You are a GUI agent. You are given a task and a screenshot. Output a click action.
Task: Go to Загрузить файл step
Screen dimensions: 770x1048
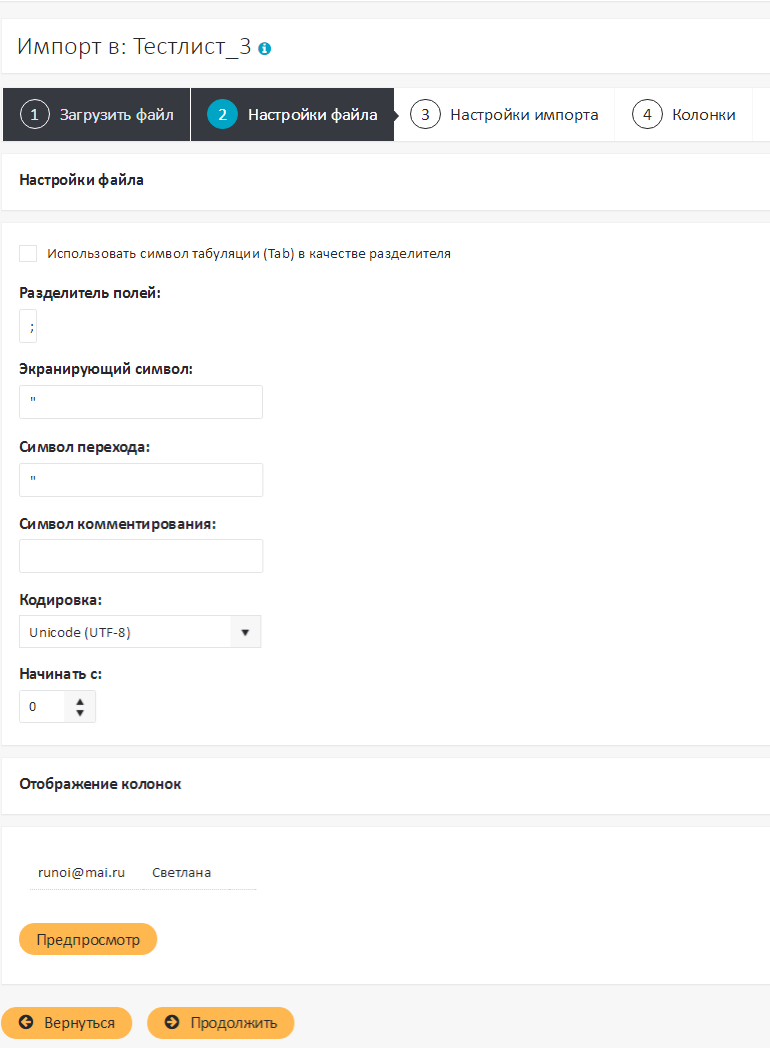click(115, 115)
